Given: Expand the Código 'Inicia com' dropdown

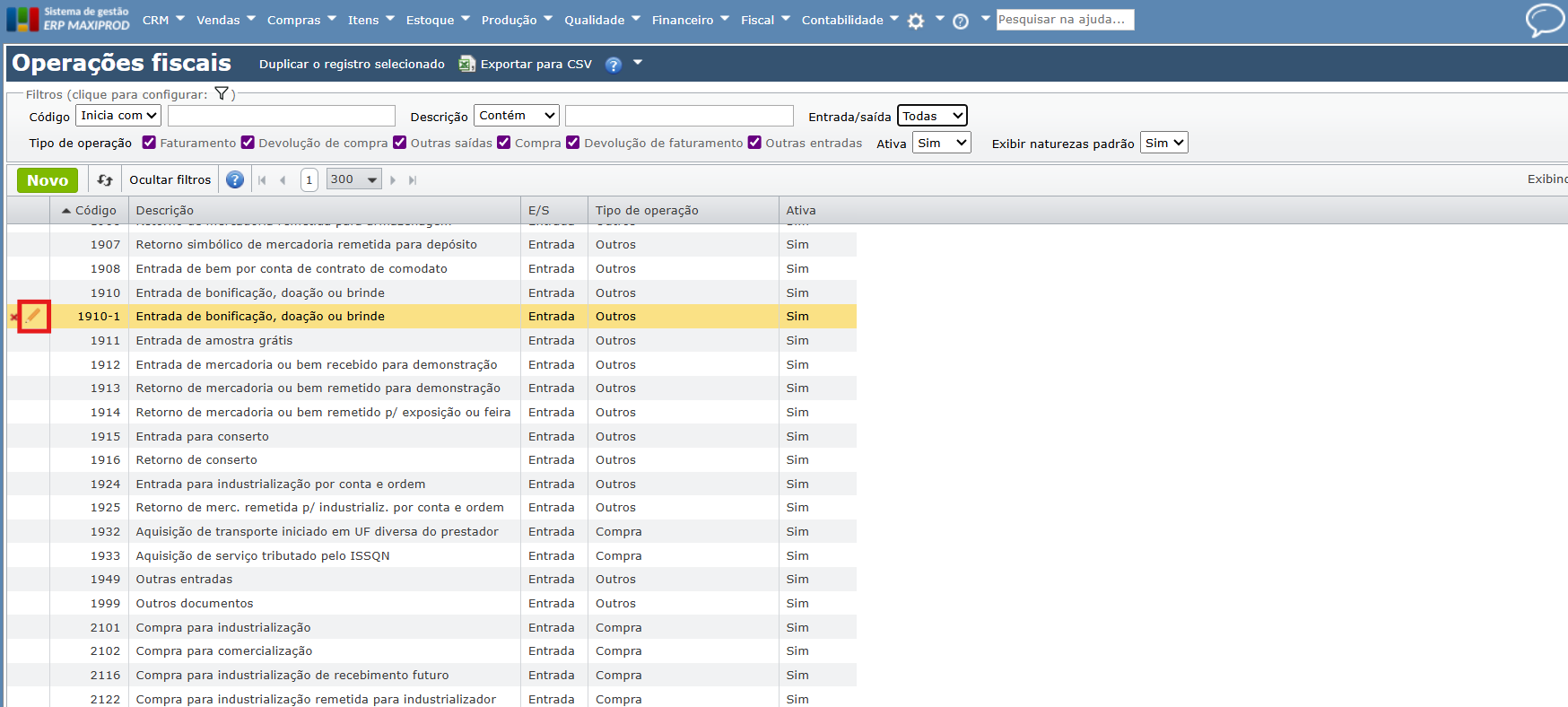Looking at the screenshot, I should point(118,116).
